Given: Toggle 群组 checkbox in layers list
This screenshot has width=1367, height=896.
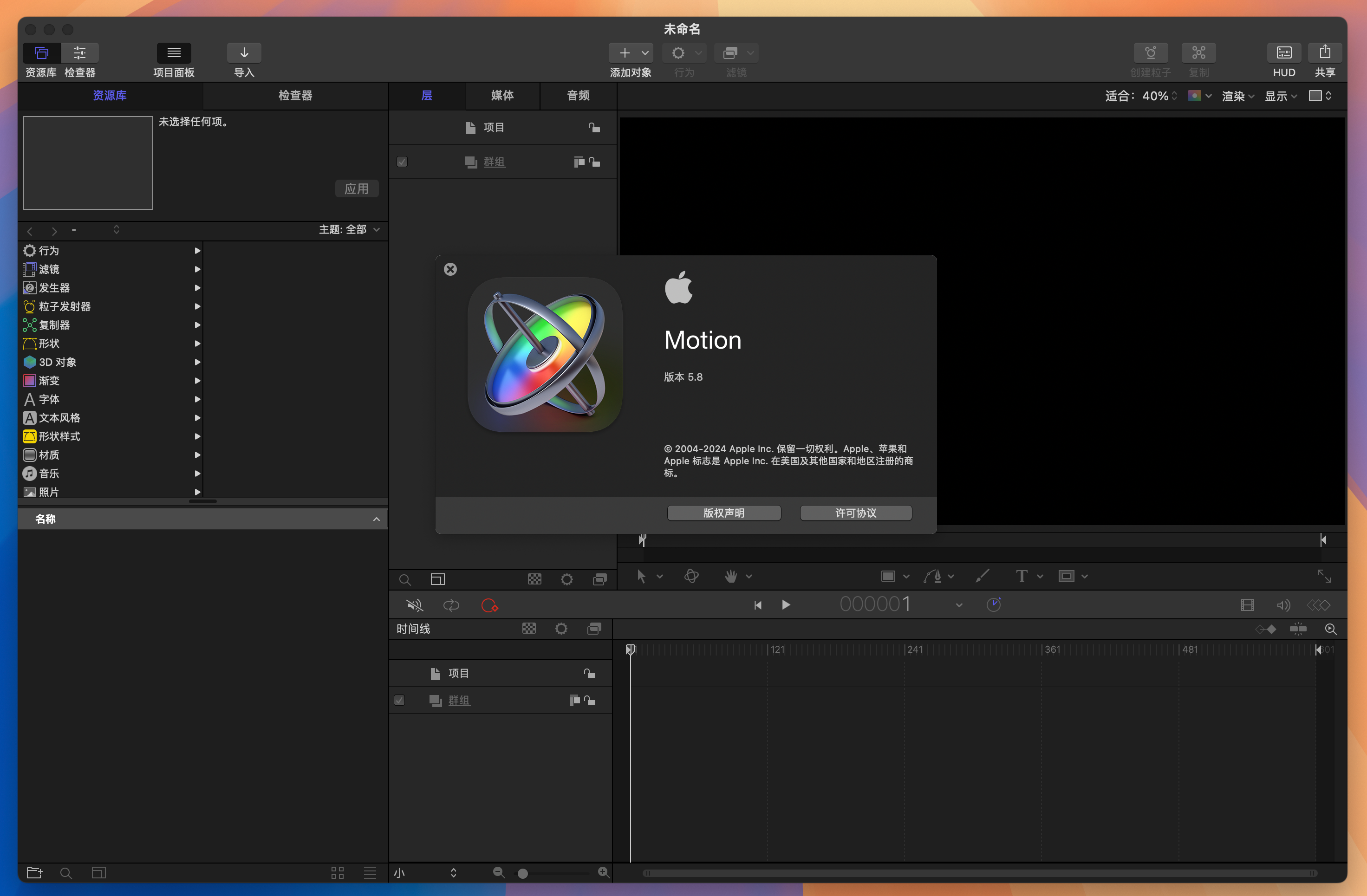Looking at the screenshot, I should pyautogui.click(x=402, y=162).
